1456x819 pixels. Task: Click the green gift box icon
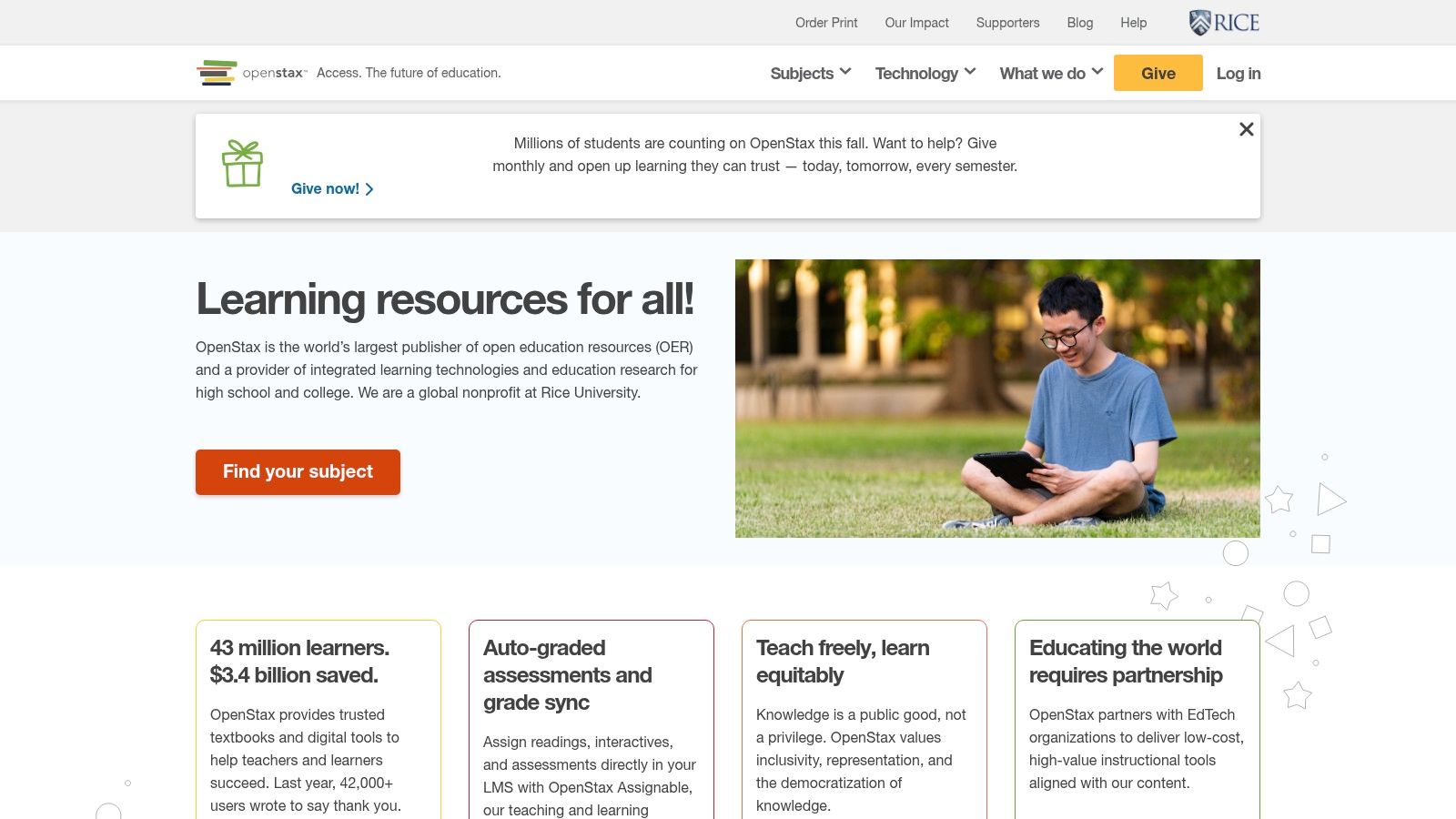pyautogui.click(x=242, y=164)
